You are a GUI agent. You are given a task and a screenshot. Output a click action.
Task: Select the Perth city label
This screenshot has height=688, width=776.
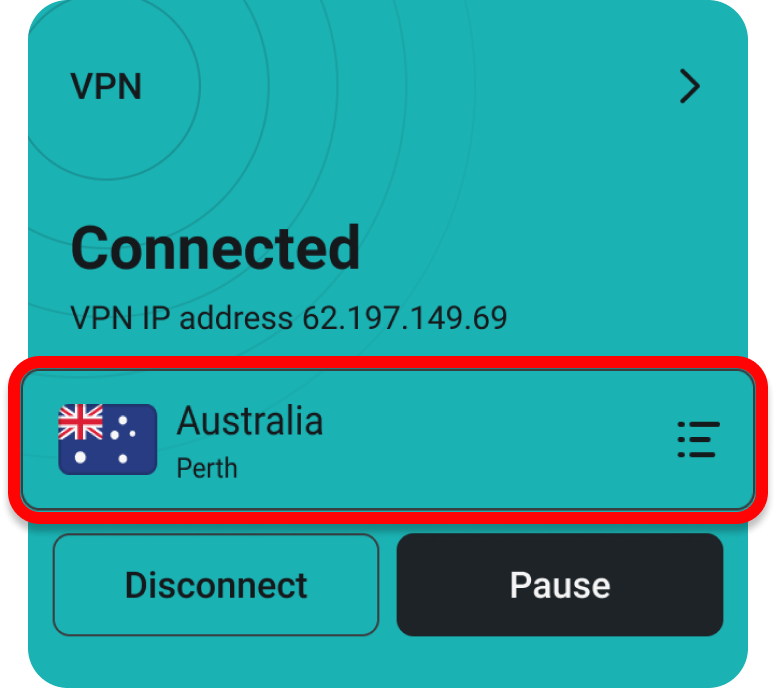pyautogui.click(x=207, y=468)
